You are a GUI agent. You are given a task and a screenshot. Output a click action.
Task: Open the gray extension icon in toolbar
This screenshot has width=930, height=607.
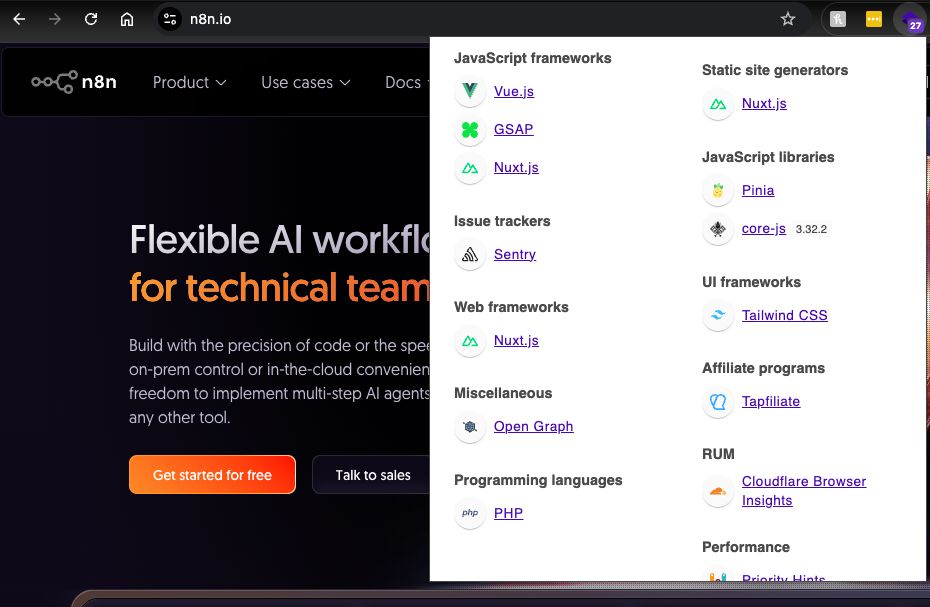tap(837, 19)
